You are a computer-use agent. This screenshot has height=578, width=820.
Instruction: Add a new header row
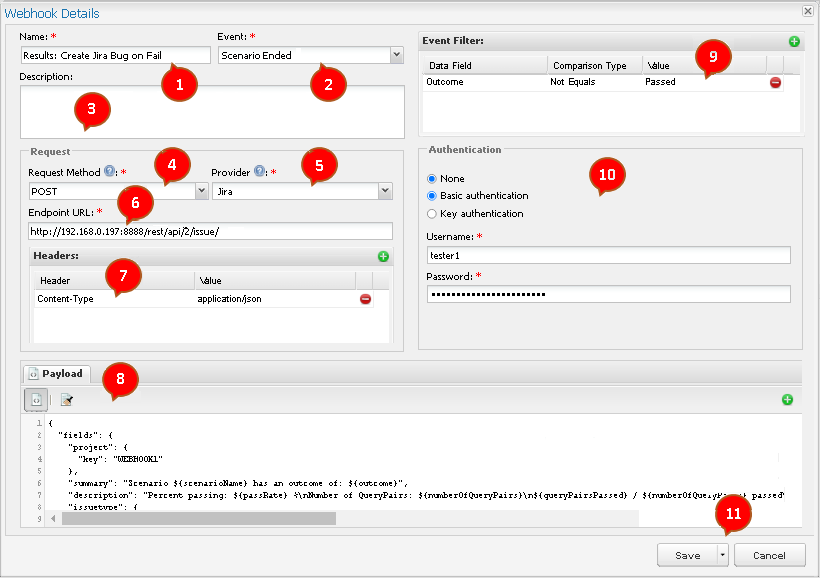pos(382,257)
